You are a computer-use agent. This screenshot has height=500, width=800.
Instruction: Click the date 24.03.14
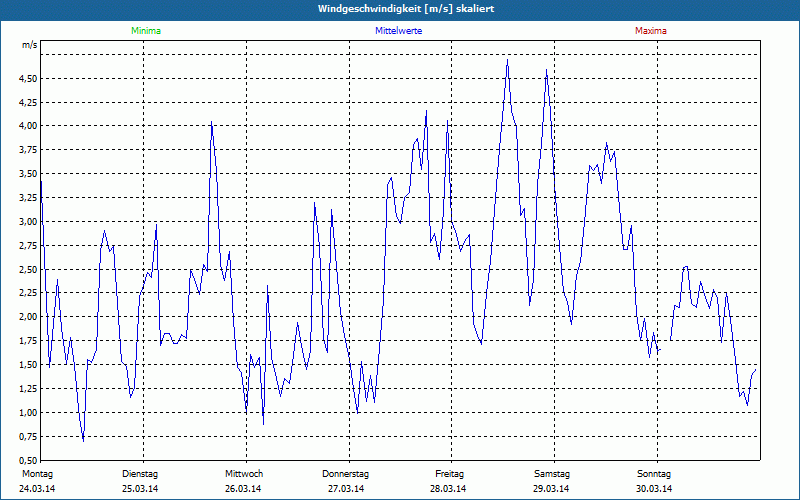37,489
